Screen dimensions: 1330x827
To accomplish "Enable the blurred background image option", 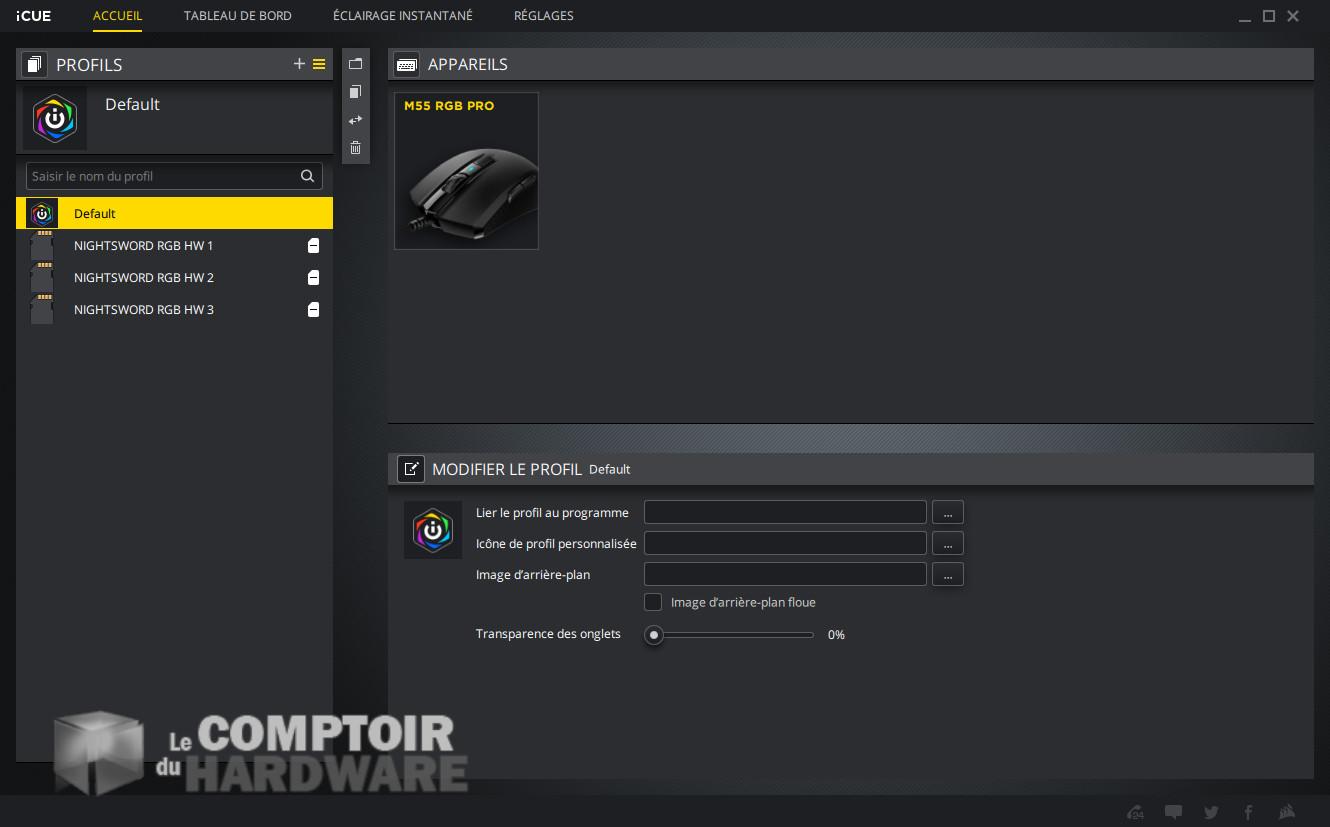I will (653, 602).
